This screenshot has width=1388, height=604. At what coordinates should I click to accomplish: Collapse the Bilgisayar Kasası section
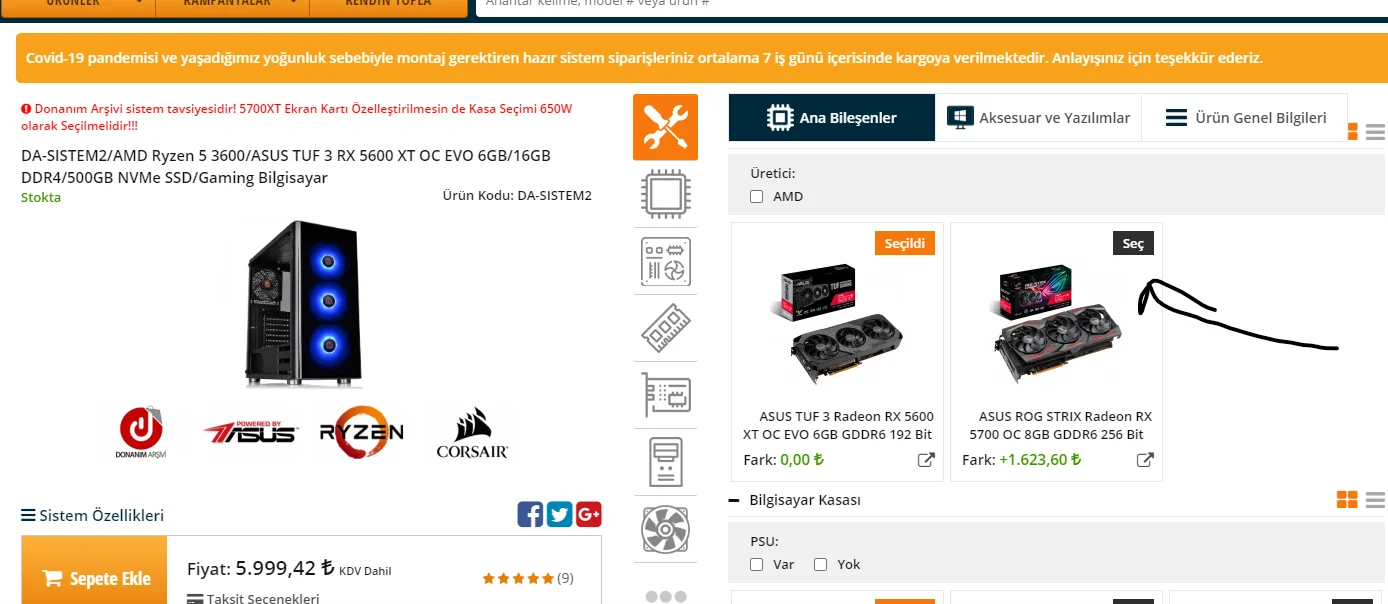pos(736,500)
